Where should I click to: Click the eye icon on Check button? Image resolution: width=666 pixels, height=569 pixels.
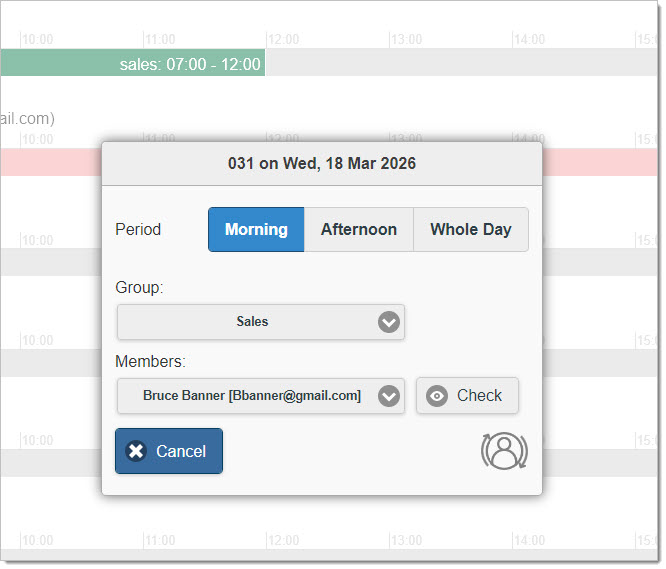click(437, 396)
